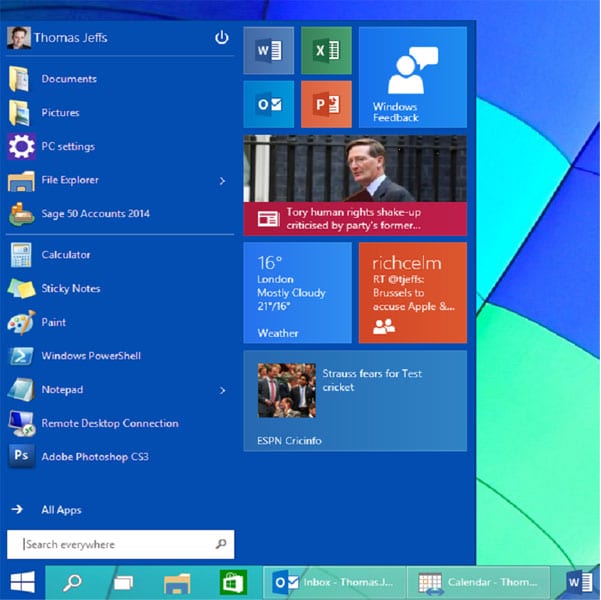The width and height of the screenshot is (601, 600).
Task: Select the 'Pictures' label
Action: pyautogui.click(x=61, y=113)
